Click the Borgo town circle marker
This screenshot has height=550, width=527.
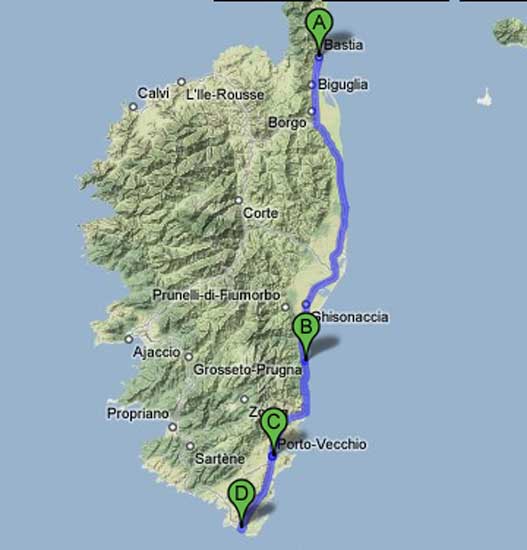coord(312,111)
